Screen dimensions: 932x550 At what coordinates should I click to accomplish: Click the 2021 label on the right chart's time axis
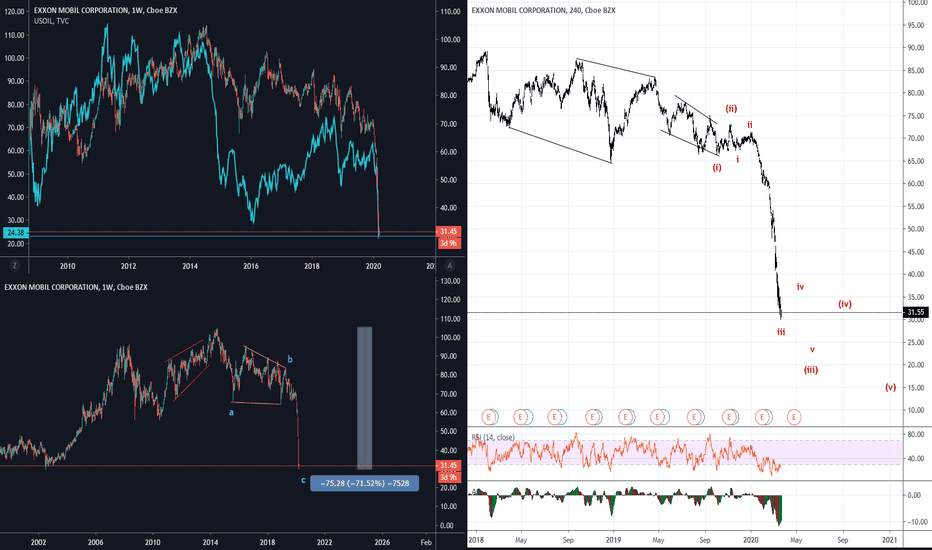(x=890, y=540)
